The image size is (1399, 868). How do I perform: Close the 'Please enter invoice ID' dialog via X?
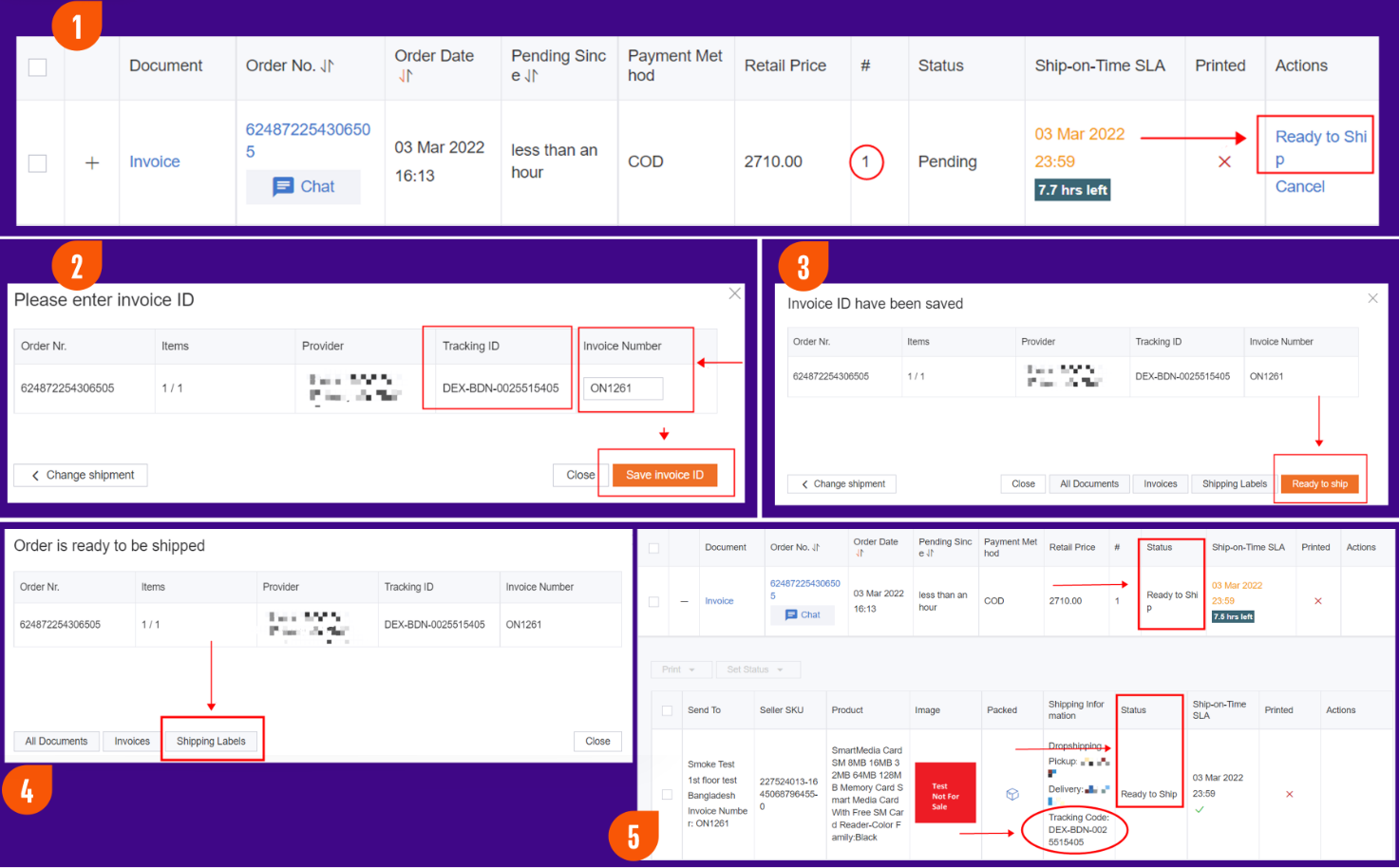point(734,293)
